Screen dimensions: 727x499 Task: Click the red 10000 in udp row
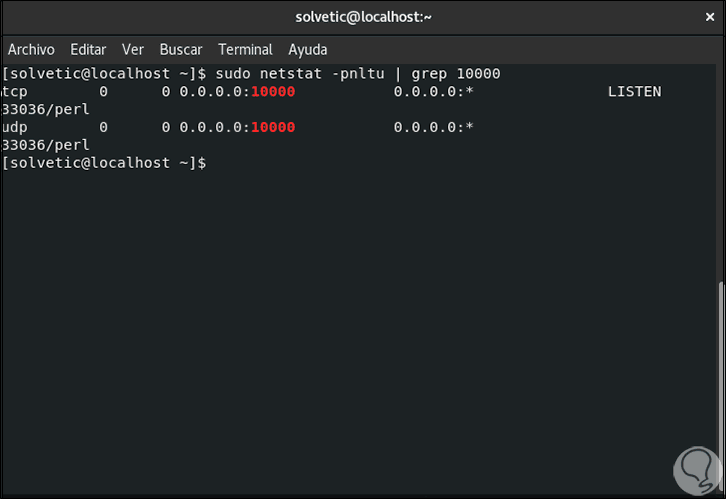pos(273,127)
